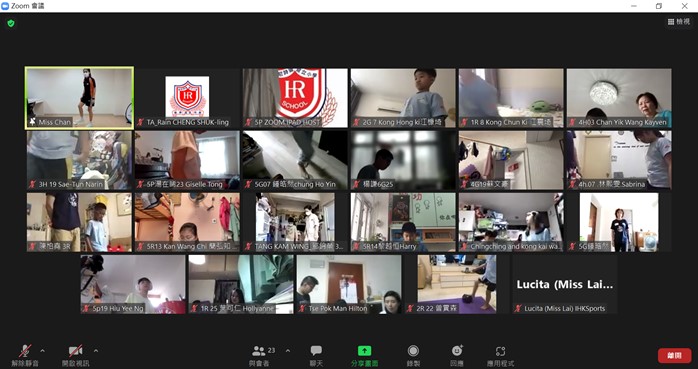Open the chat bubble icon
The image size is (698, 369).
coord(316,351)
